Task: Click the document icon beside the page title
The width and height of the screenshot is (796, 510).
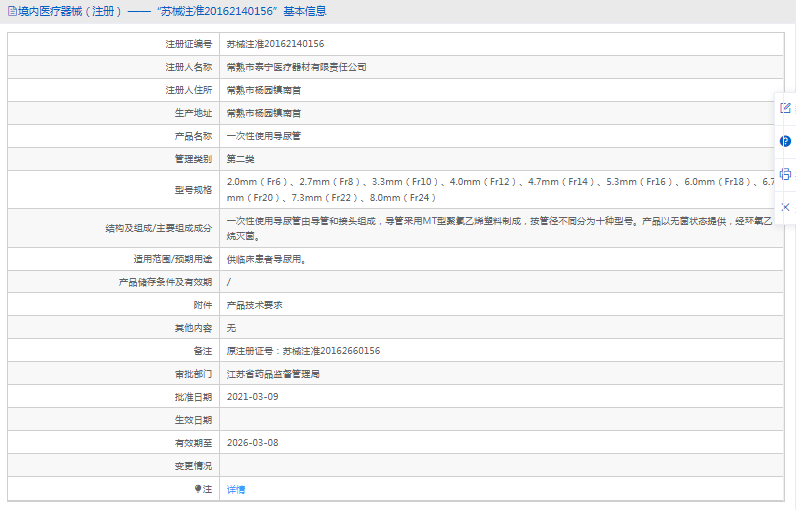Action: pyautogui.click(x=12, y=11)
